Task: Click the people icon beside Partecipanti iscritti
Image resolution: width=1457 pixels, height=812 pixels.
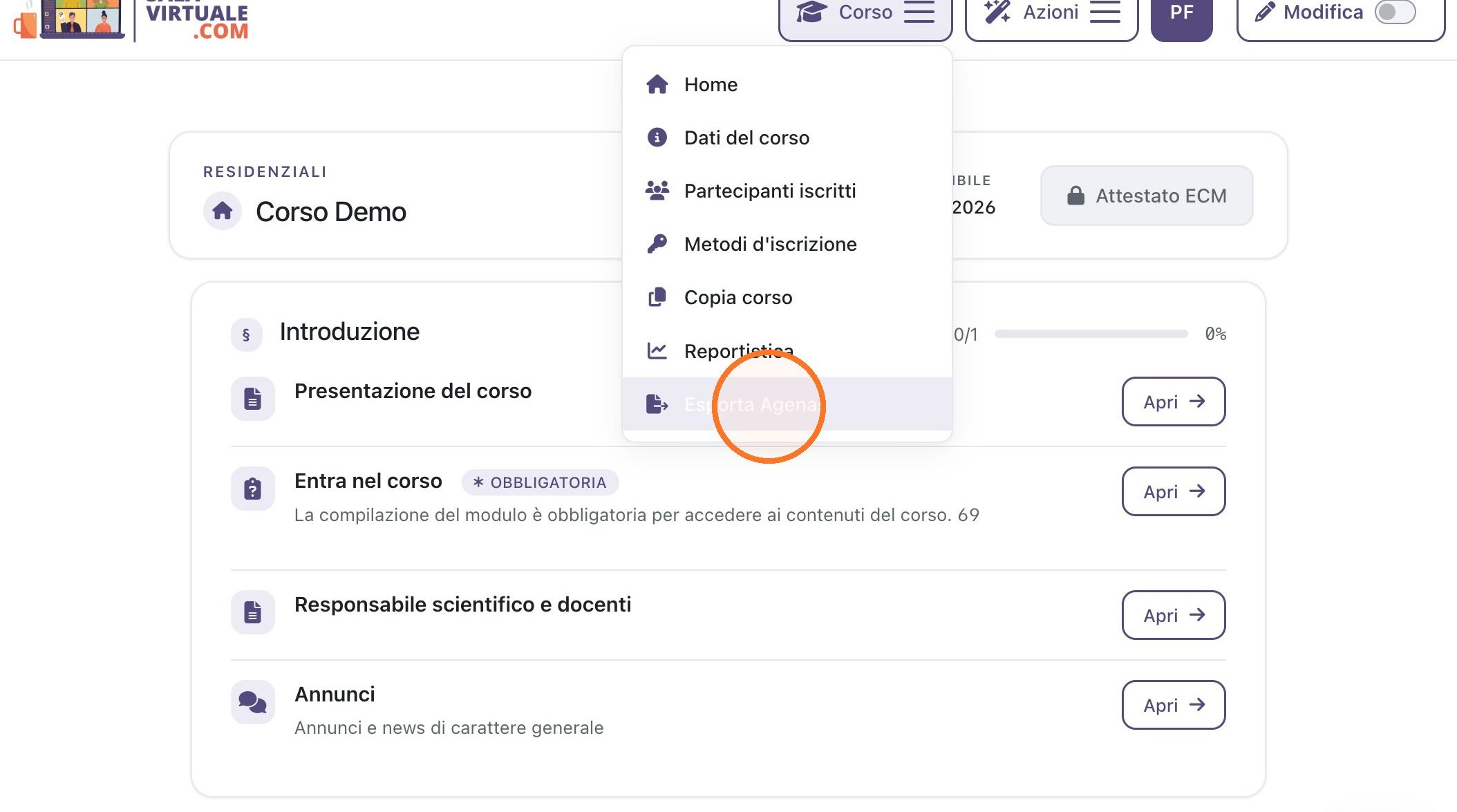Action: (657, 191)
